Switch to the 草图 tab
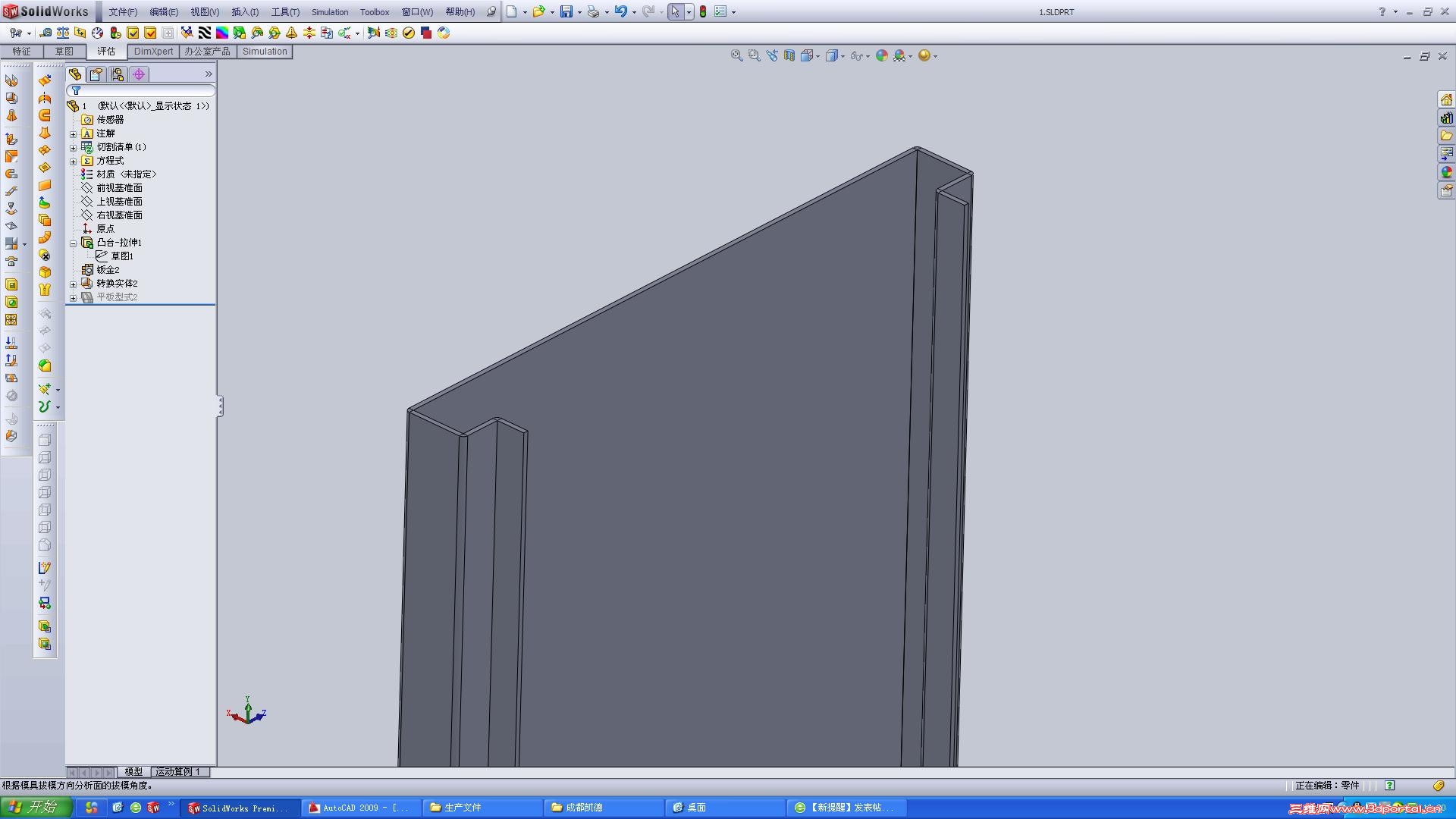The image size is (1456, 819). [64, 51]
